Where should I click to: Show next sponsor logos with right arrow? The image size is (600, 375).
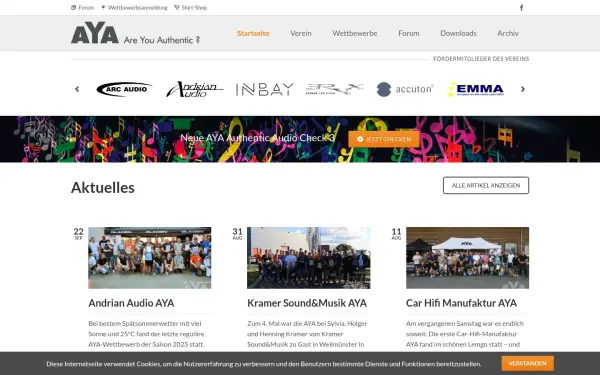523,89
